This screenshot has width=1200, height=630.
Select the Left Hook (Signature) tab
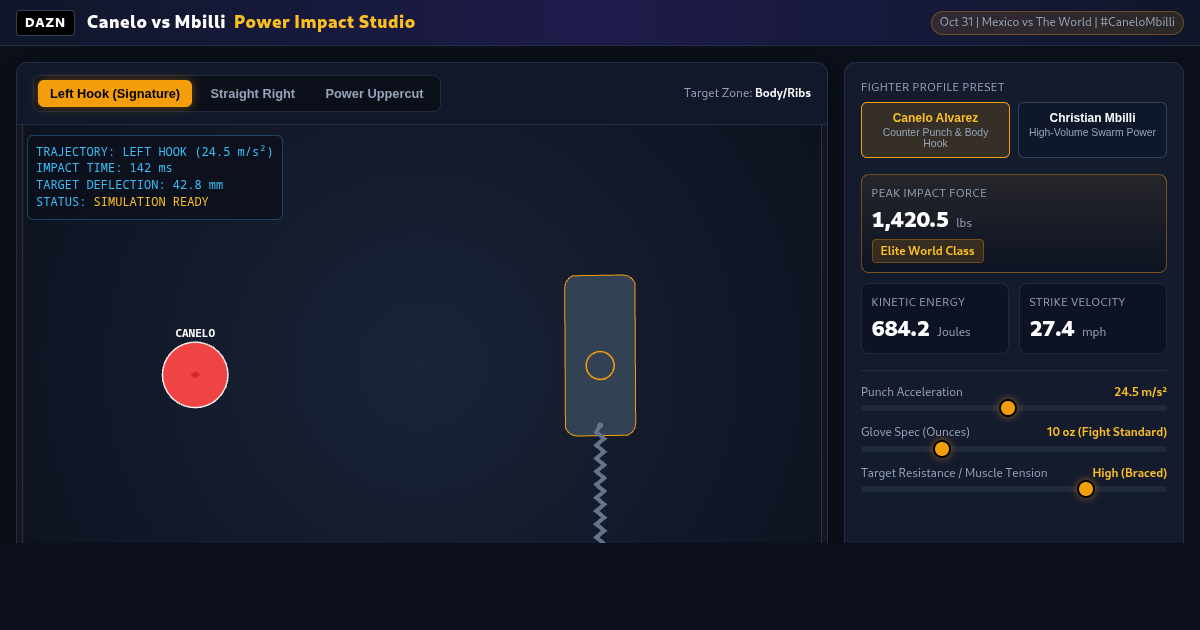pyautogui.click(x=115, y=94)
